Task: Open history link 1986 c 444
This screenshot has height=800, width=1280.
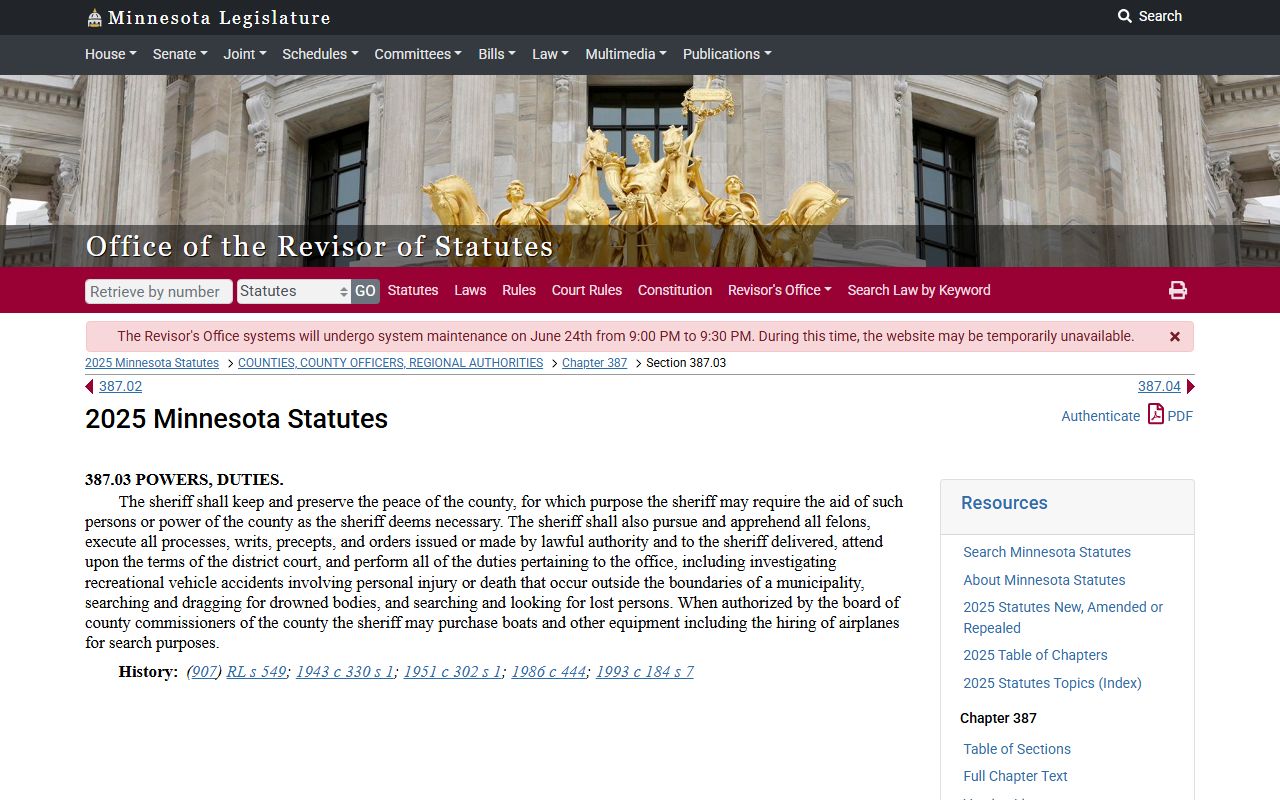Action: point(549,672)
